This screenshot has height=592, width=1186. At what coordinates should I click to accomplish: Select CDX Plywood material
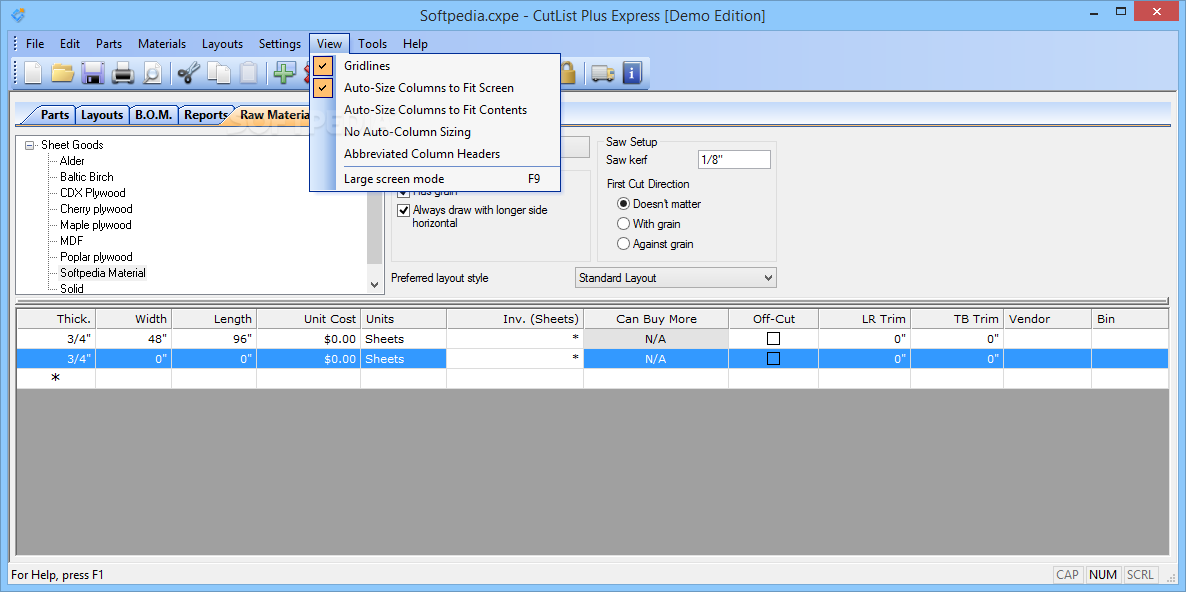[93, 193]
